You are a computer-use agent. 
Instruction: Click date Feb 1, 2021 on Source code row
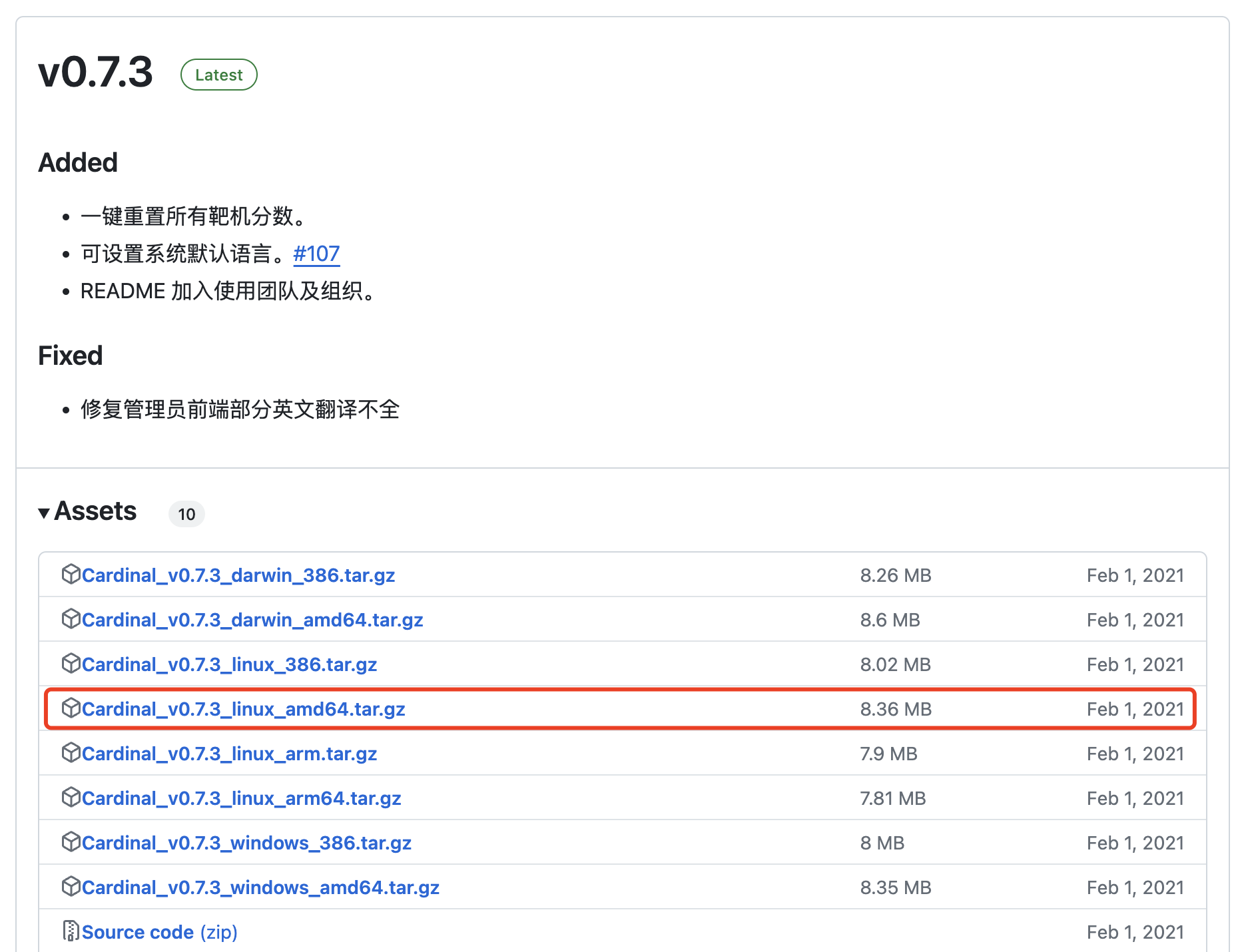[1135, 932]
